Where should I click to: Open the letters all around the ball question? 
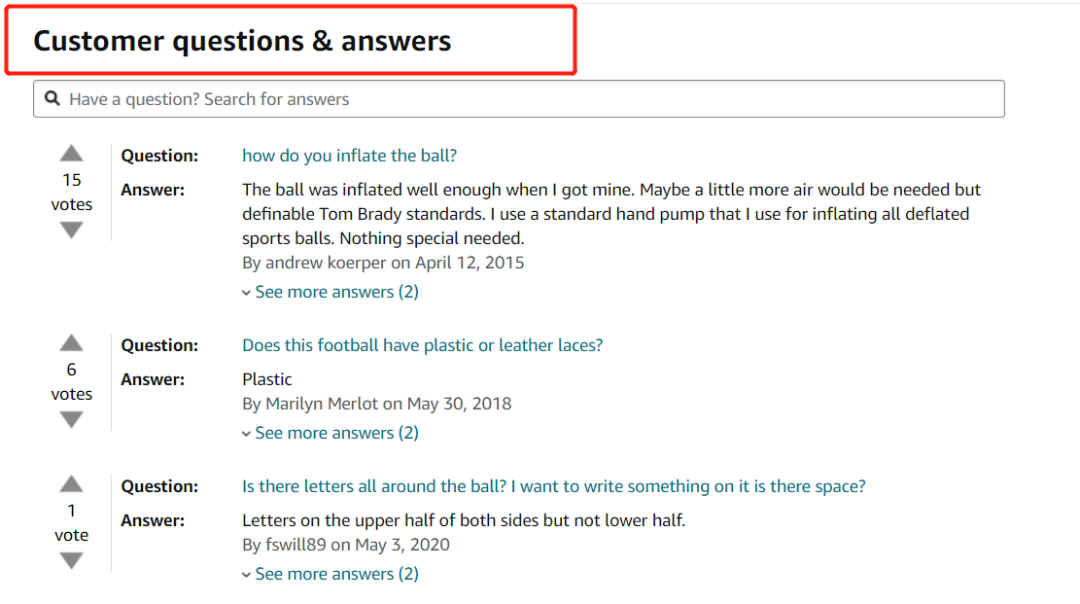[554, 486]
